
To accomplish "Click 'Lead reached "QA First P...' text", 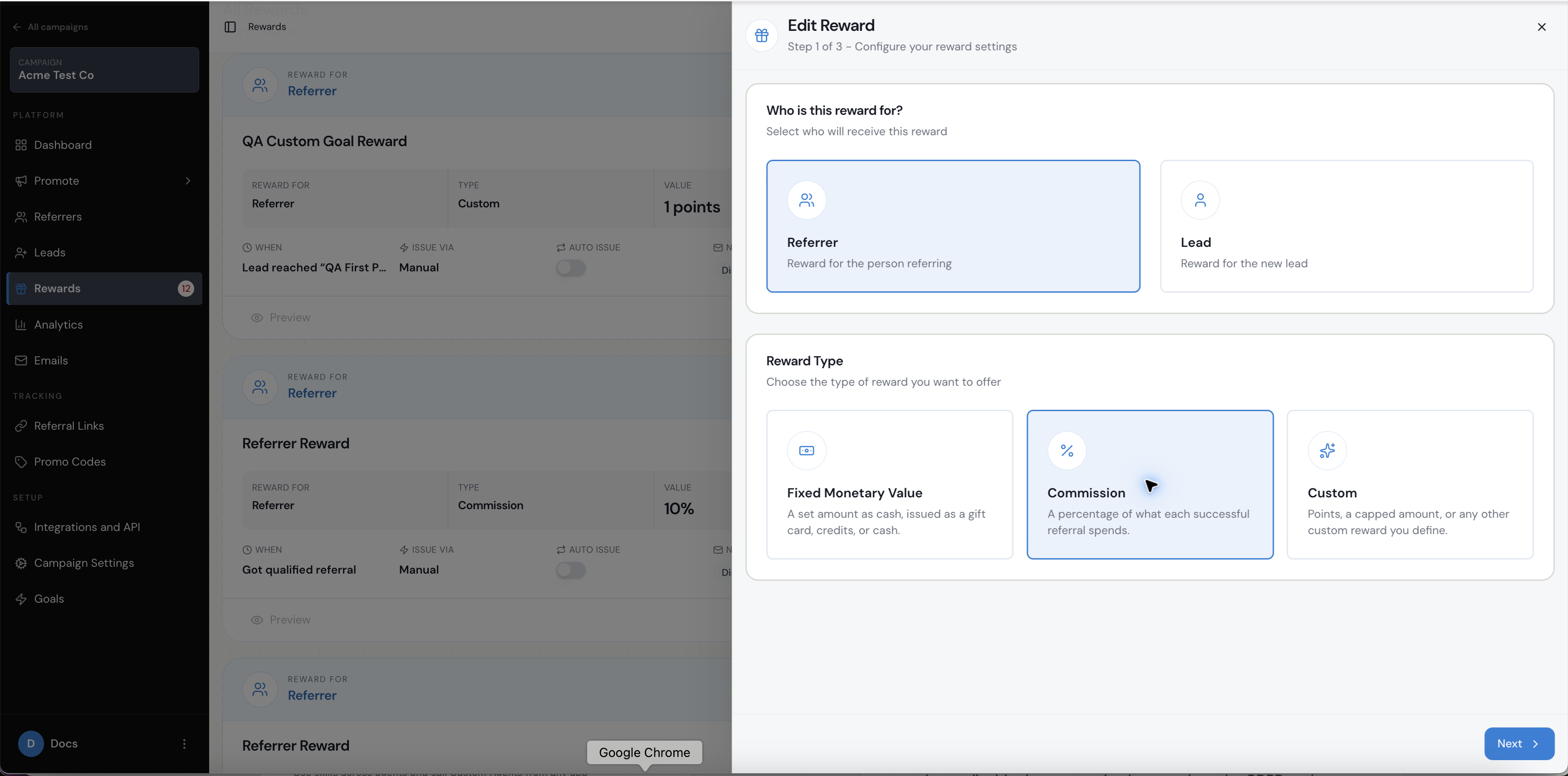I will 314,268.
